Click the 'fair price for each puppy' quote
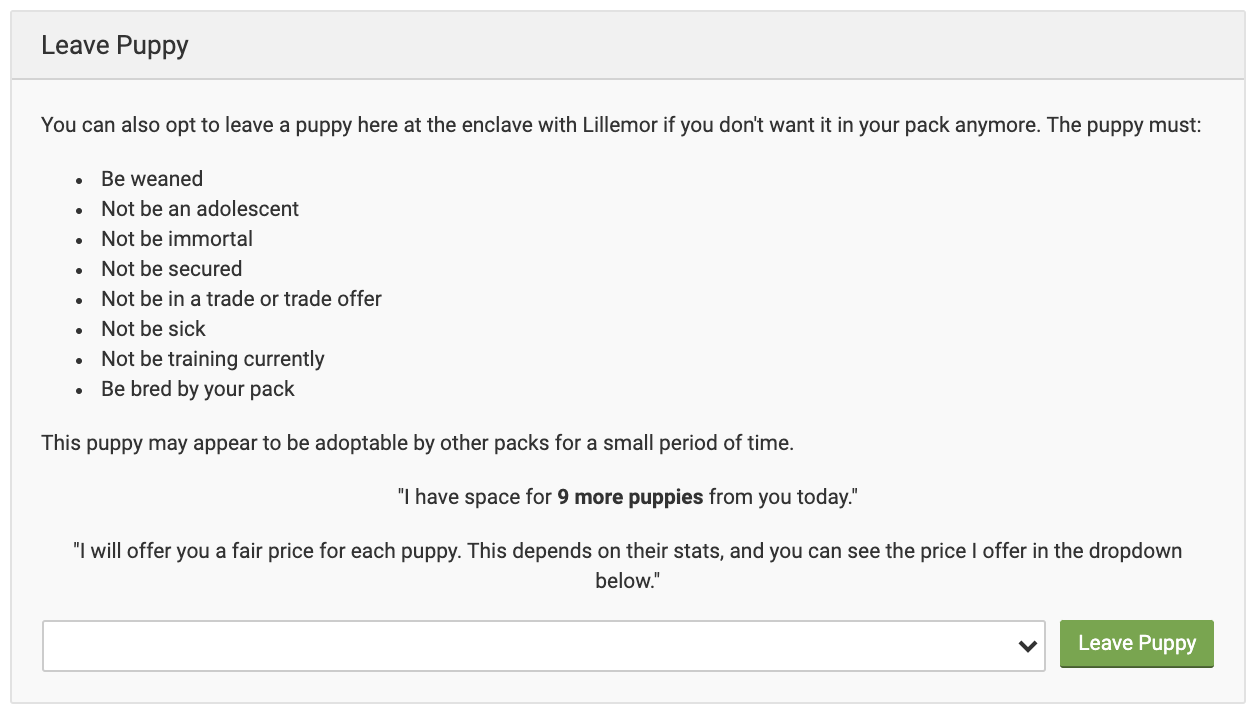 [x=627, y=551]
